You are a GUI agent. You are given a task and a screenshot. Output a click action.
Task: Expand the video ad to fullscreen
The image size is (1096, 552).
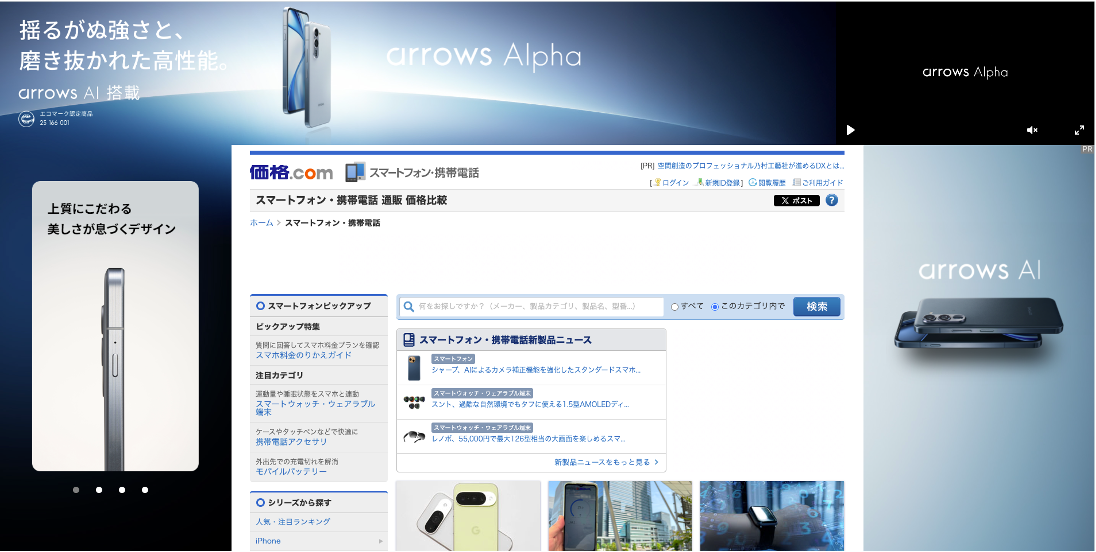point(1079,130)
